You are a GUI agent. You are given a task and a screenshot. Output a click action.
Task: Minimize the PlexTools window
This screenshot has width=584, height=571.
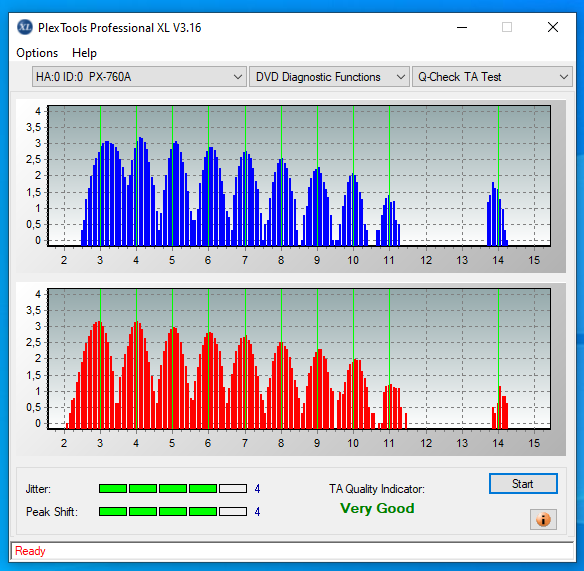pos(462,27)
